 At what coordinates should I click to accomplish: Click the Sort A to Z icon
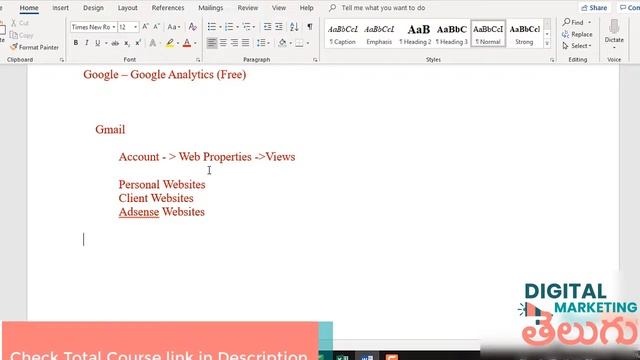(294, 27)
